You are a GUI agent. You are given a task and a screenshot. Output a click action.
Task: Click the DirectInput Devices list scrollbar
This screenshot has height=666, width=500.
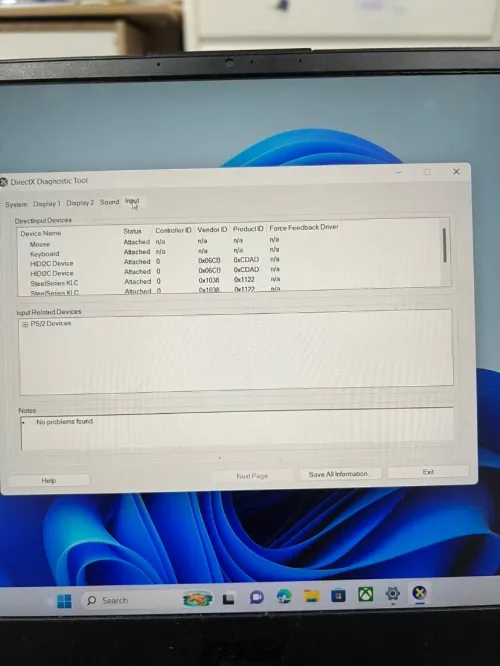point(444,246)
